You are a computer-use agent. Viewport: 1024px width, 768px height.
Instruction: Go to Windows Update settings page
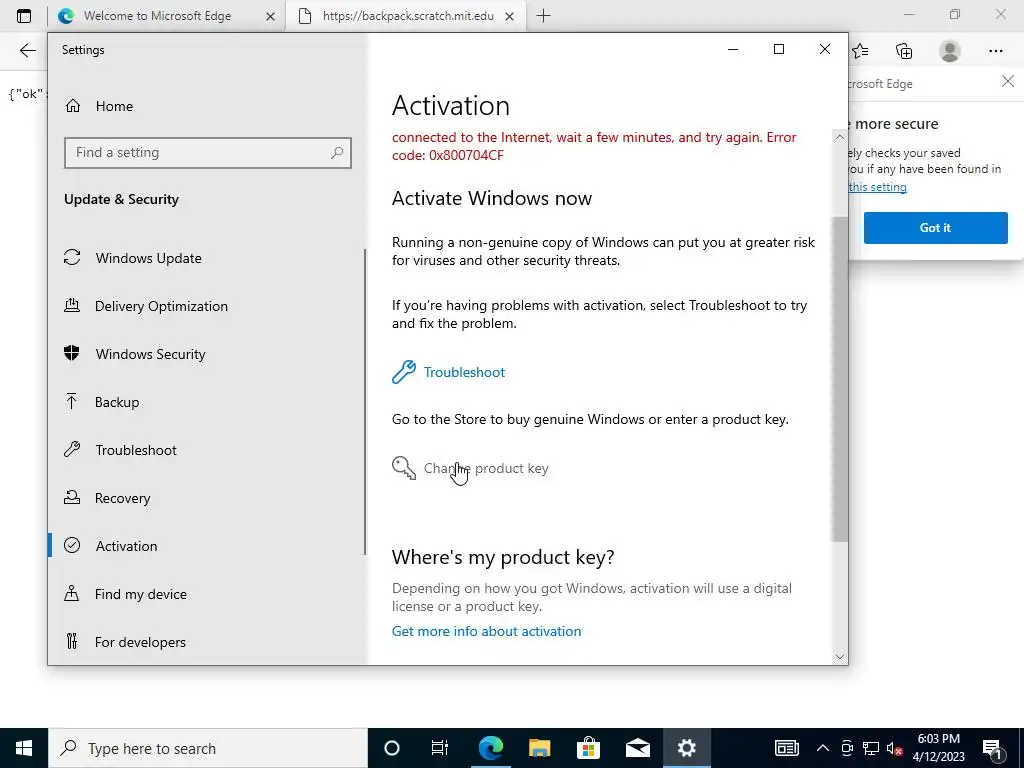[x=148, y=257]
